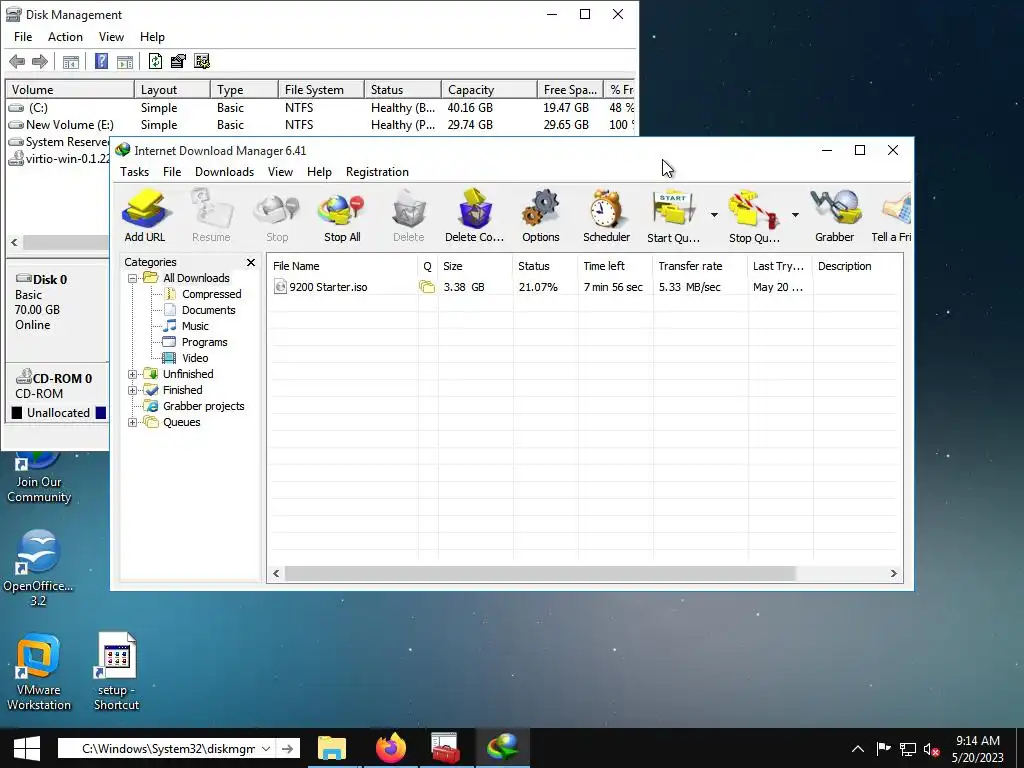The image size is (1024, 768).
Task: Click the Start Queue icon
Action: click(673, 216)
